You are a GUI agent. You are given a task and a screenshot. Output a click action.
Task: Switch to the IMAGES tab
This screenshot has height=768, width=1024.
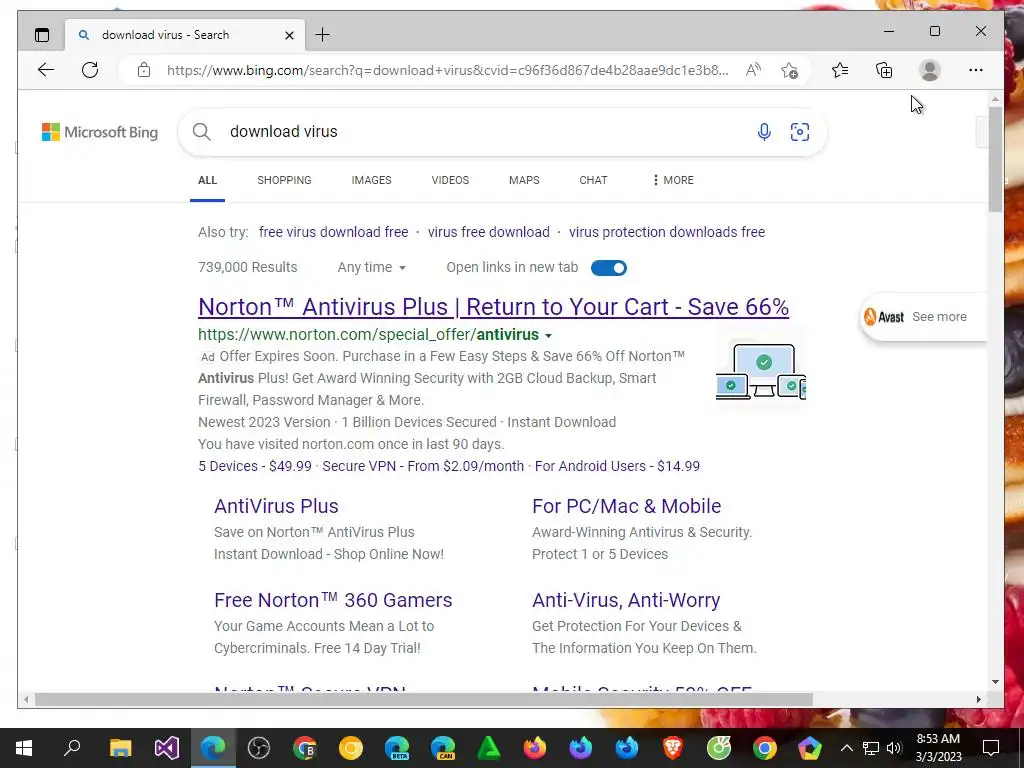(371, 180)
